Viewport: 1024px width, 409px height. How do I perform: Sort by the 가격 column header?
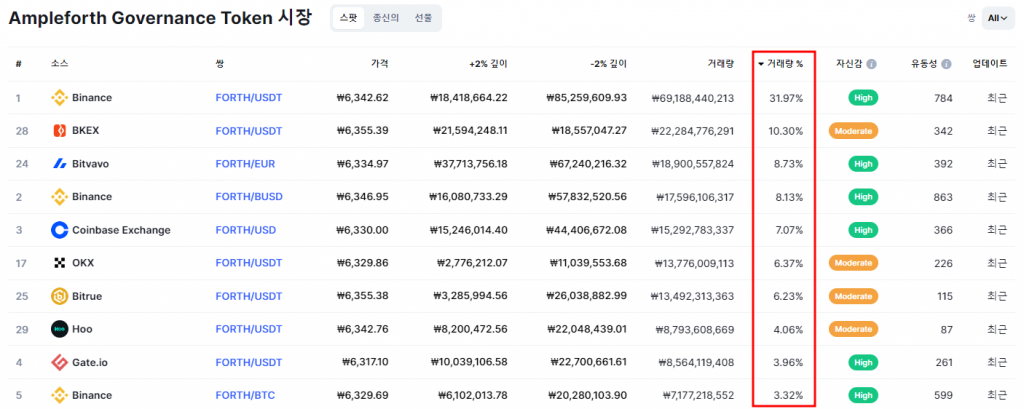[x=379, y=64]
